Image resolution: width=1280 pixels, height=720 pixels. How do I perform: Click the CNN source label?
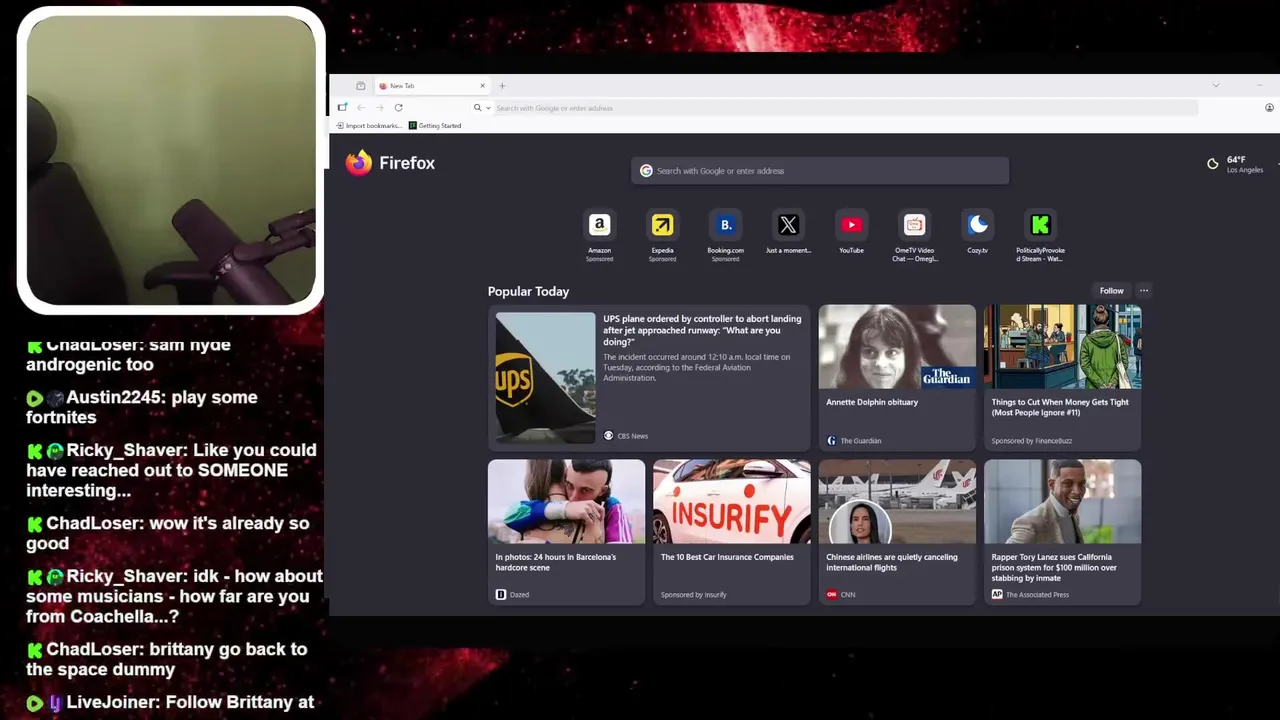[x=840, y=594]
